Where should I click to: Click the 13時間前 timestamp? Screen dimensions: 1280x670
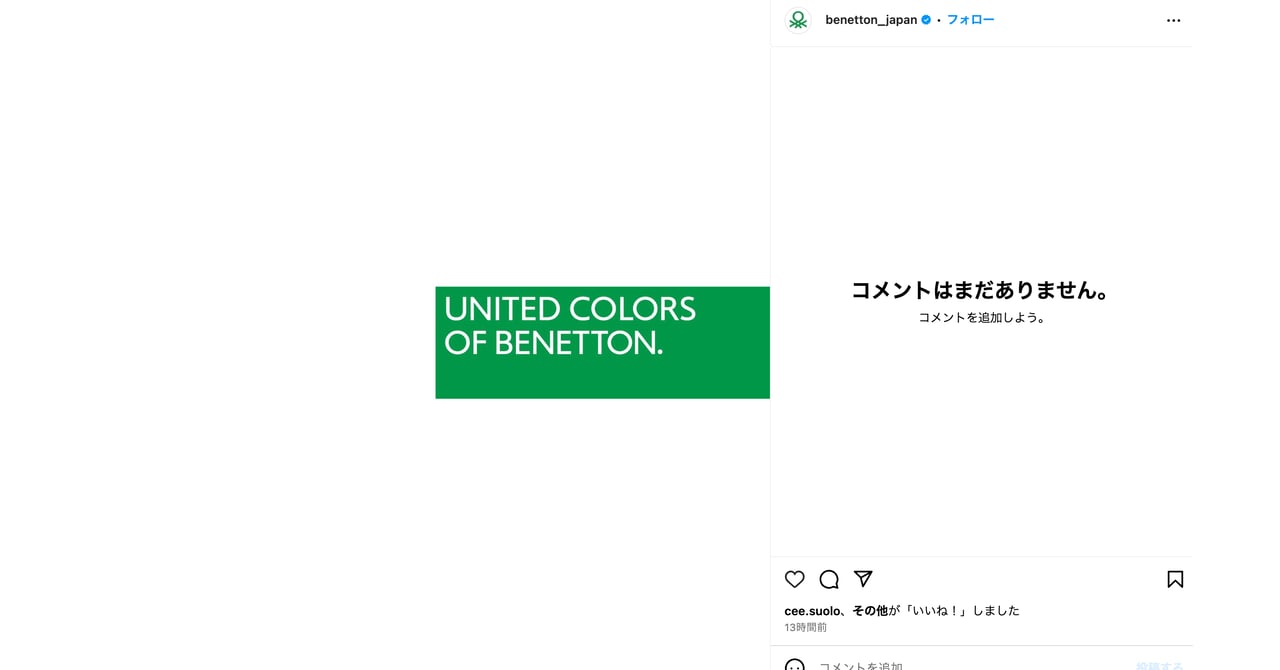tap(805, 628)
